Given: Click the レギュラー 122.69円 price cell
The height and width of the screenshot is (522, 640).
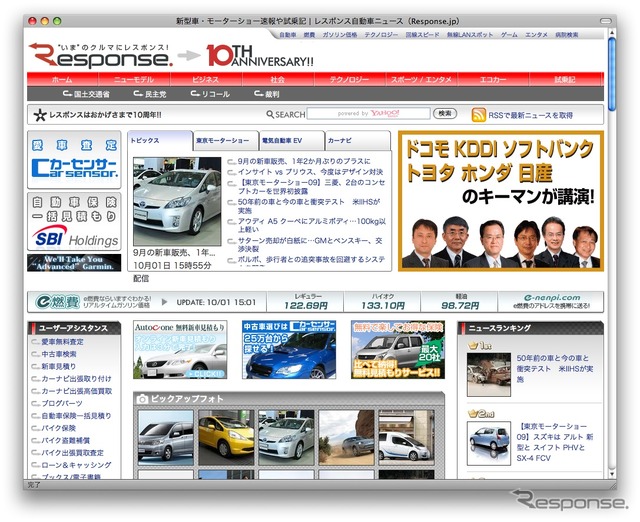Looking at the screenshot, I should pos(305,302).
